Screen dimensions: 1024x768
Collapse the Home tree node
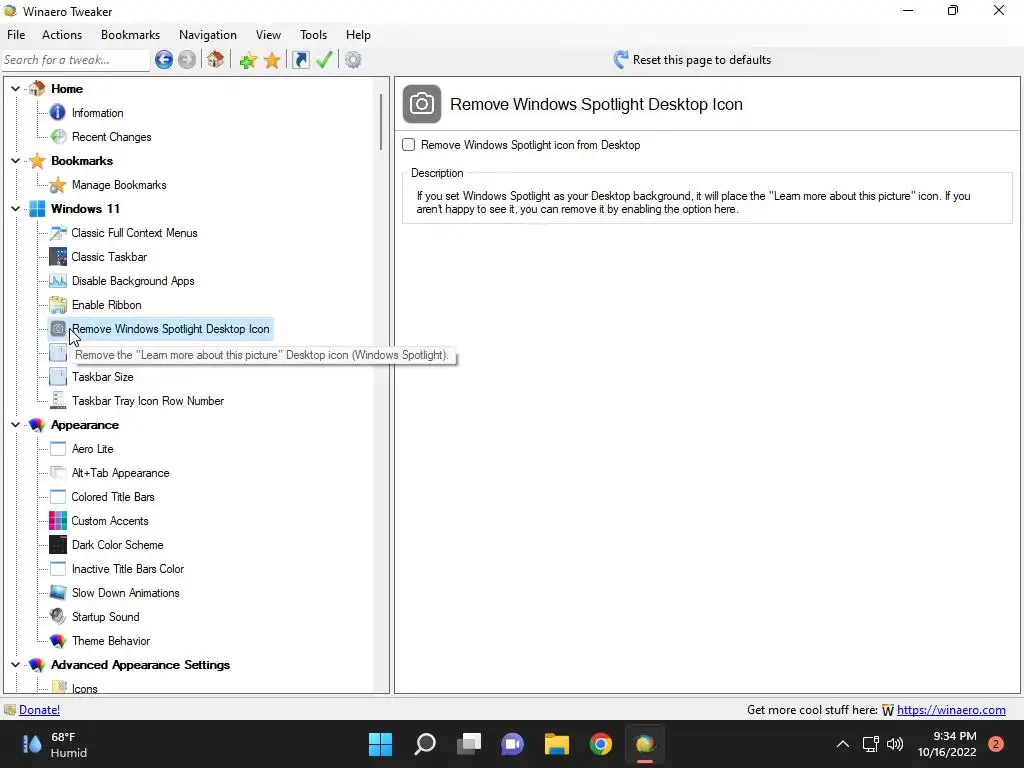click(16, 88)
